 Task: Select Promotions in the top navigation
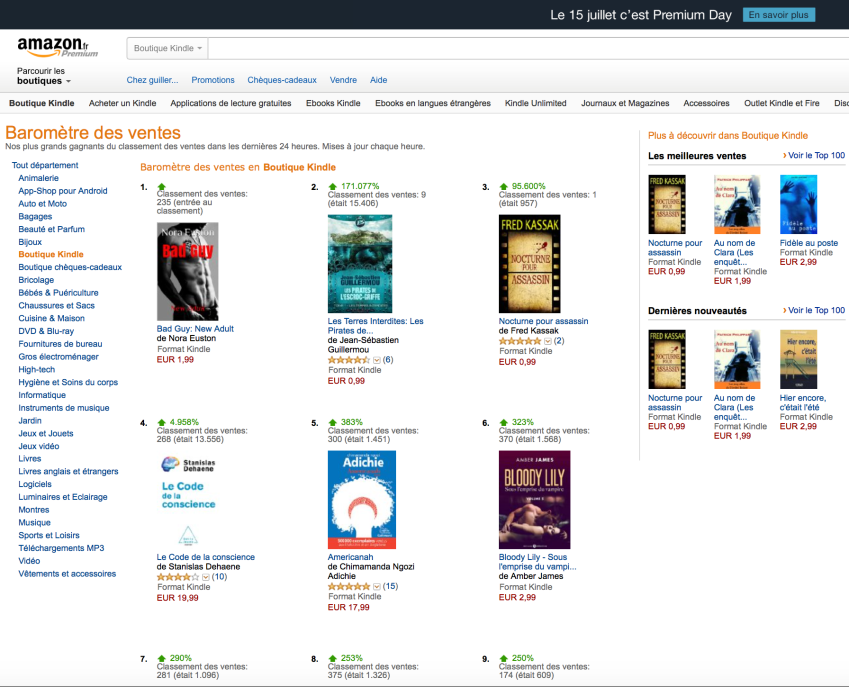coord(213,80)
